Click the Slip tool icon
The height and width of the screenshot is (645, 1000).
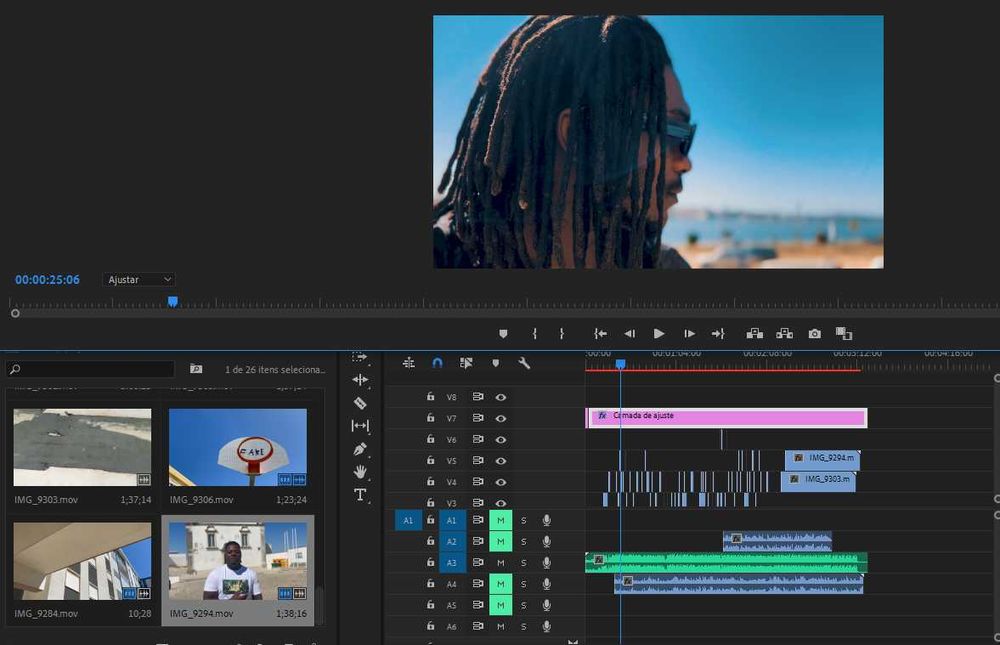point(360,426)
